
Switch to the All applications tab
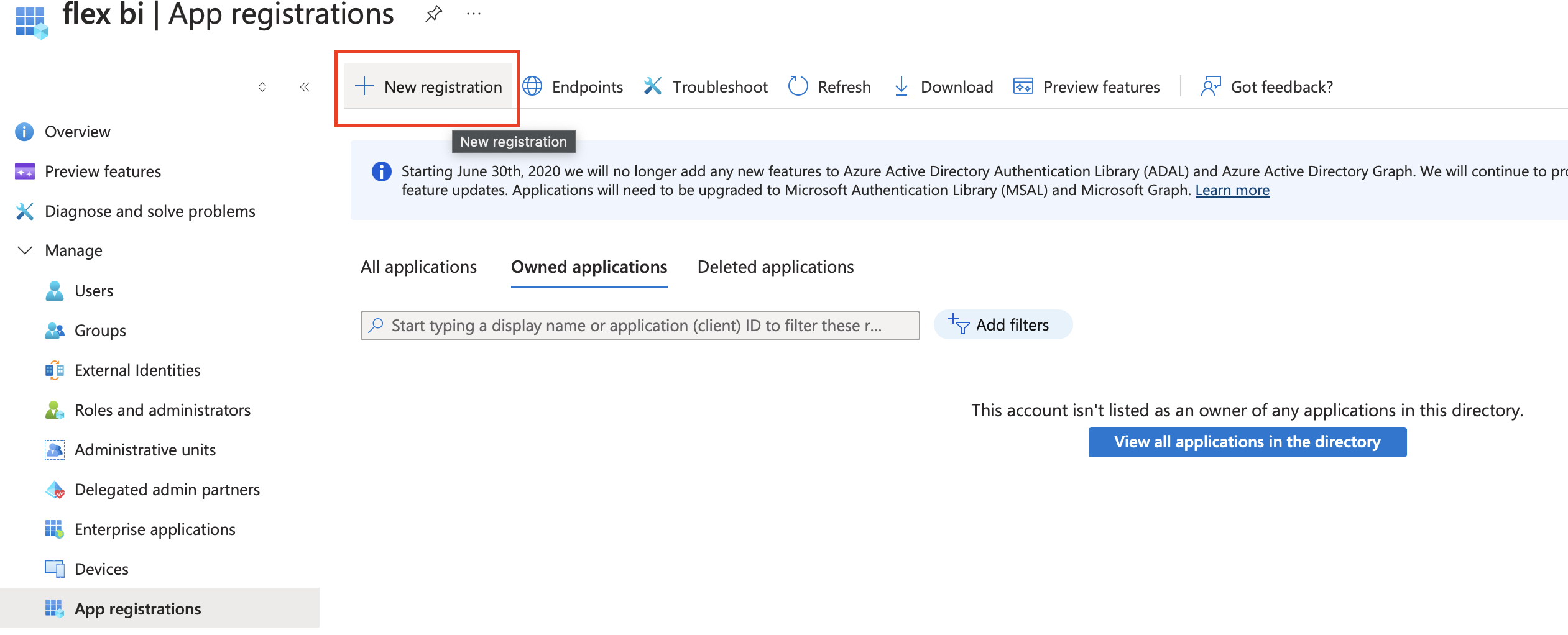418,267
